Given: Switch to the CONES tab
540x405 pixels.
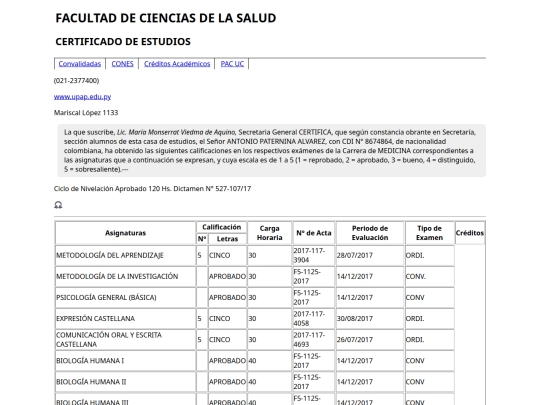Looking at the screenshot, I should point(122,64).
